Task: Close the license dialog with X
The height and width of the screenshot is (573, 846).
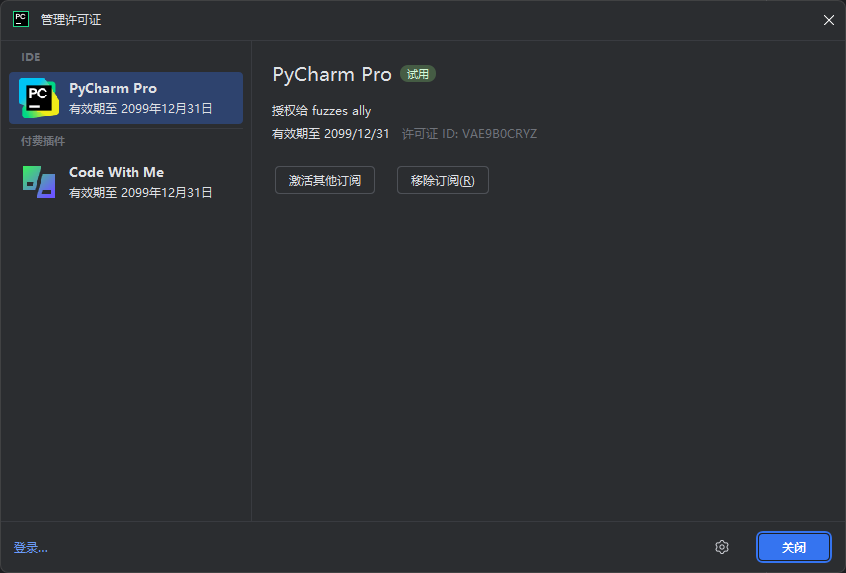Action: (829, 20)
